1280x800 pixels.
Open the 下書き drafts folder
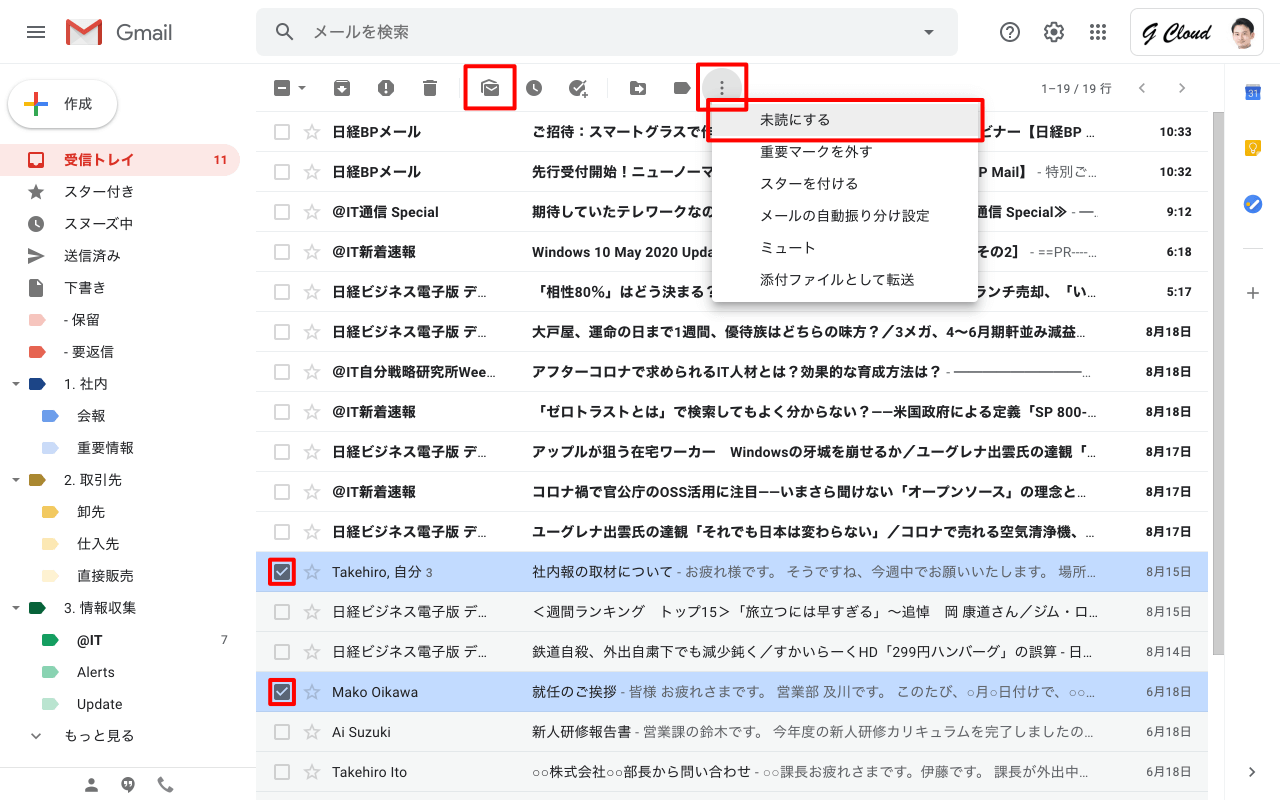pyautogui.click(x=120, y=288)
